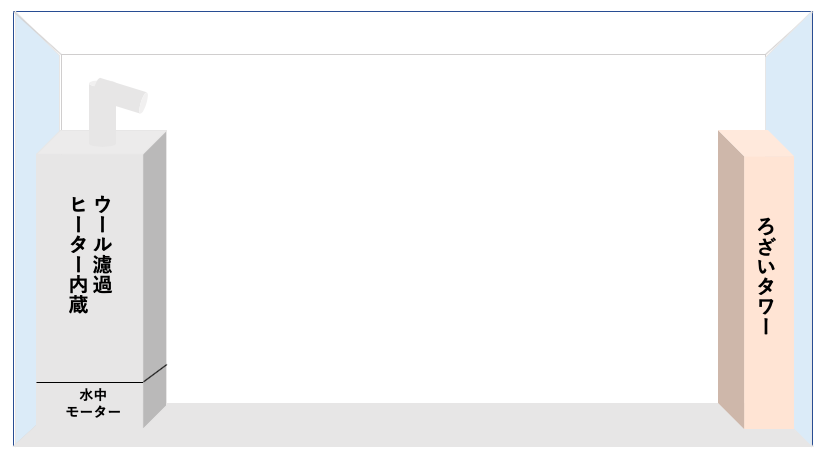Click the ろざいタワー vertical text
The height and width of the screenshot is (457, 828).
point(766,276)
